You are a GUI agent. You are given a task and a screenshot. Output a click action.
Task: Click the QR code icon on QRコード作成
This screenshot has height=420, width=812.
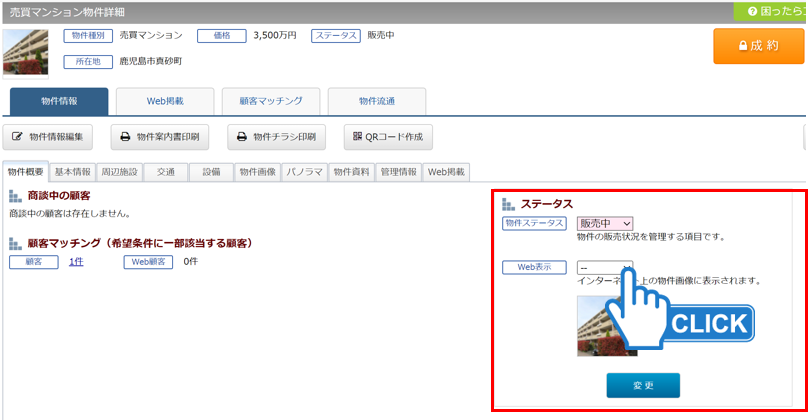pos(357,136)
